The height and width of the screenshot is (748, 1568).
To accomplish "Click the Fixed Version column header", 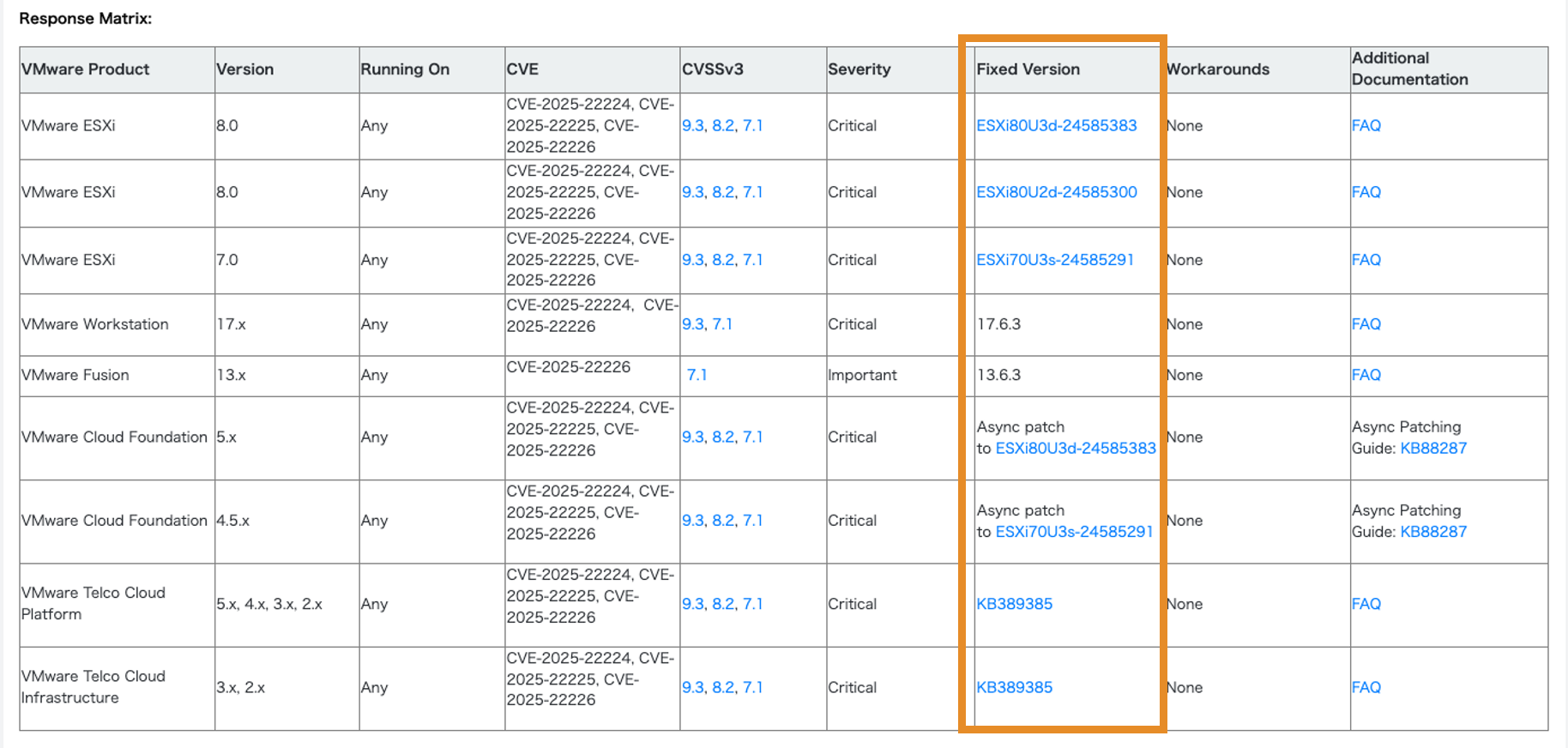I will (x=1028, y=69).
